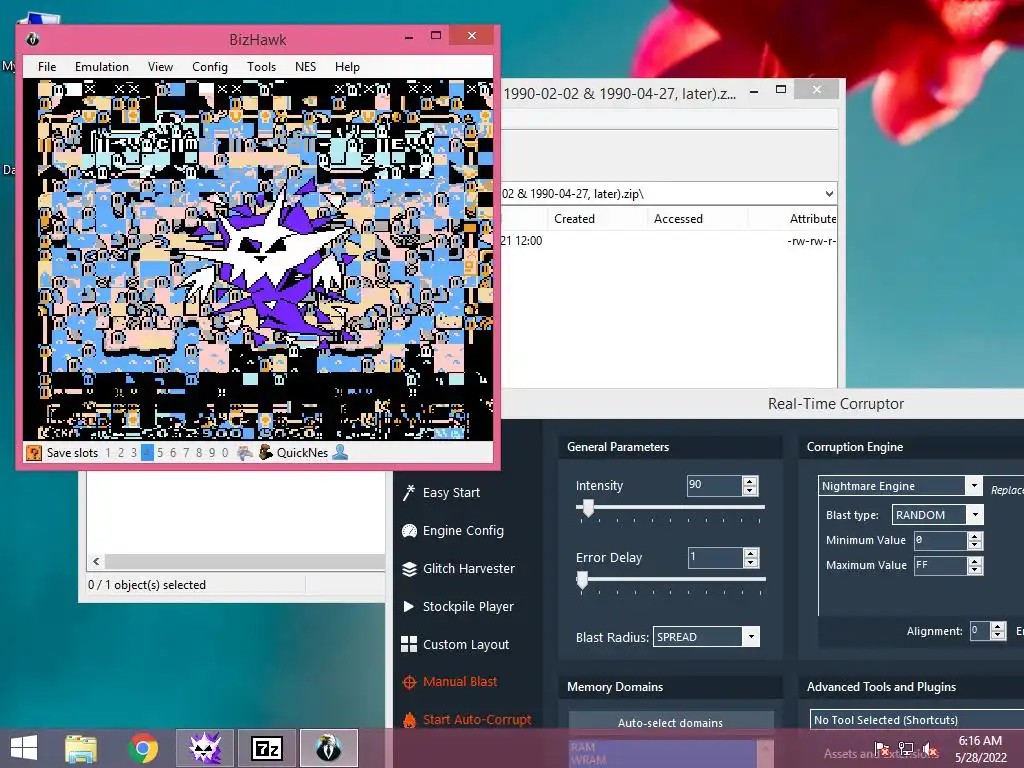Screen dimensions: 1024x768
Task: Launch Google Chrome from the taskbar
Action: point(143,748)
